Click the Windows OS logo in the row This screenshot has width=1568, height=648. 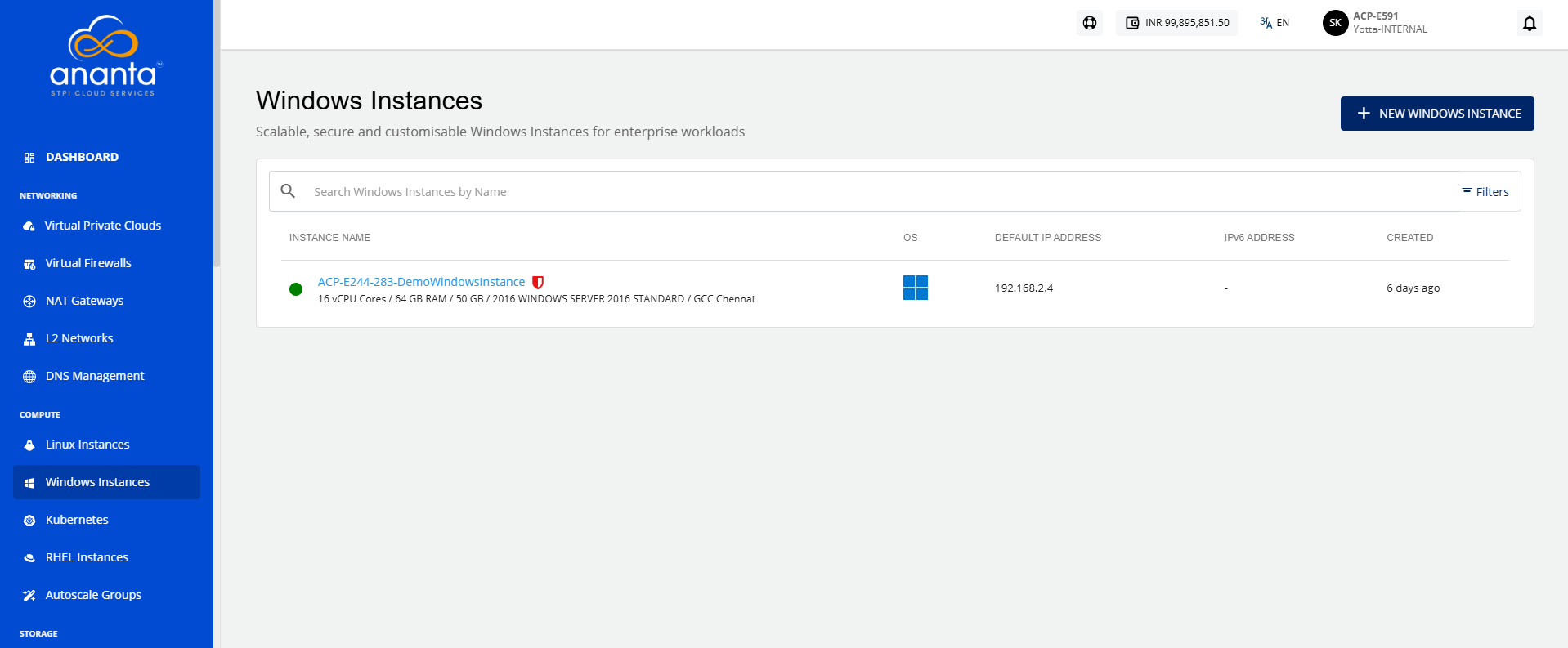click(x=916, y=288)
